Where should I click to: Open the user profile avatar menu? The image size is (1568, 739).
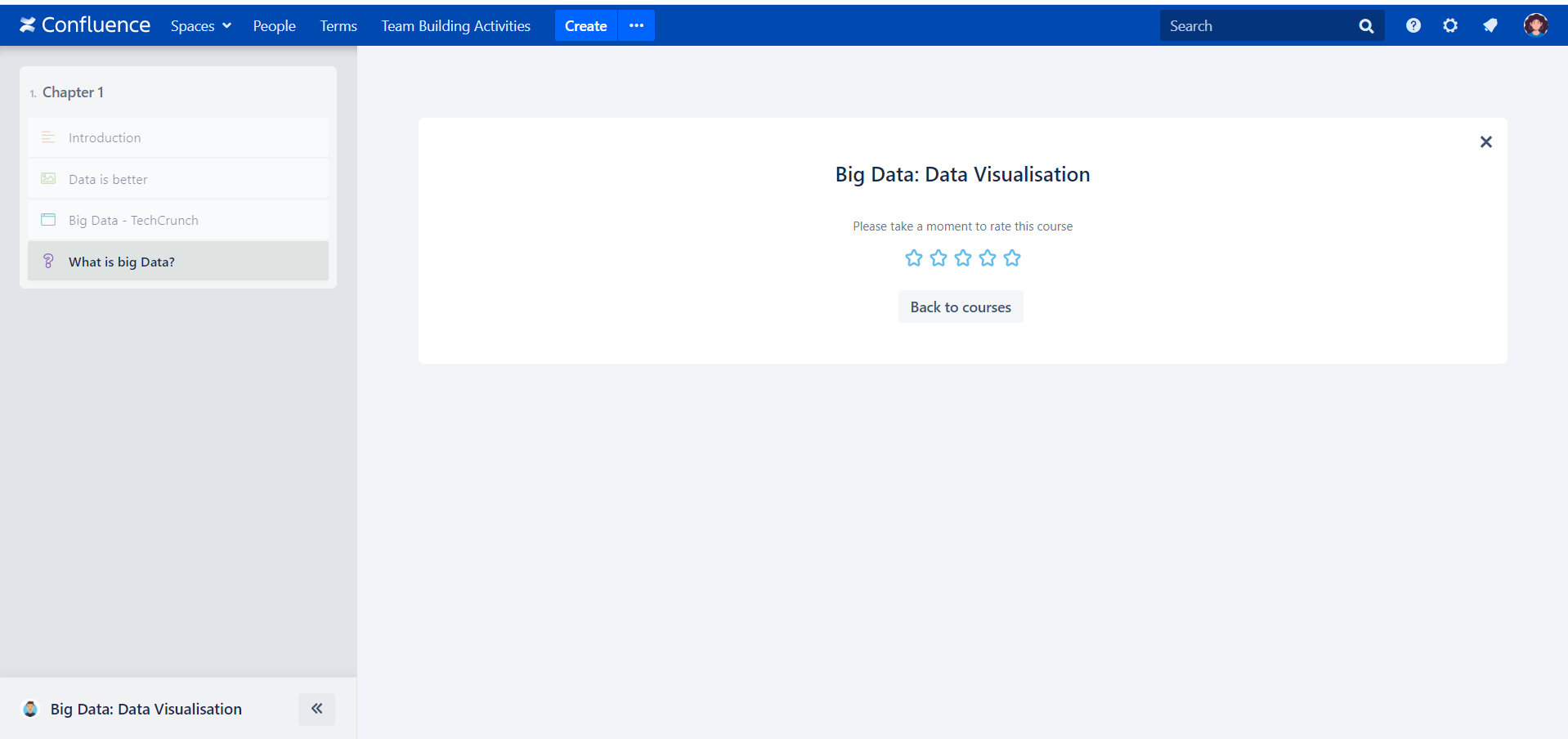click(1535, 25)
